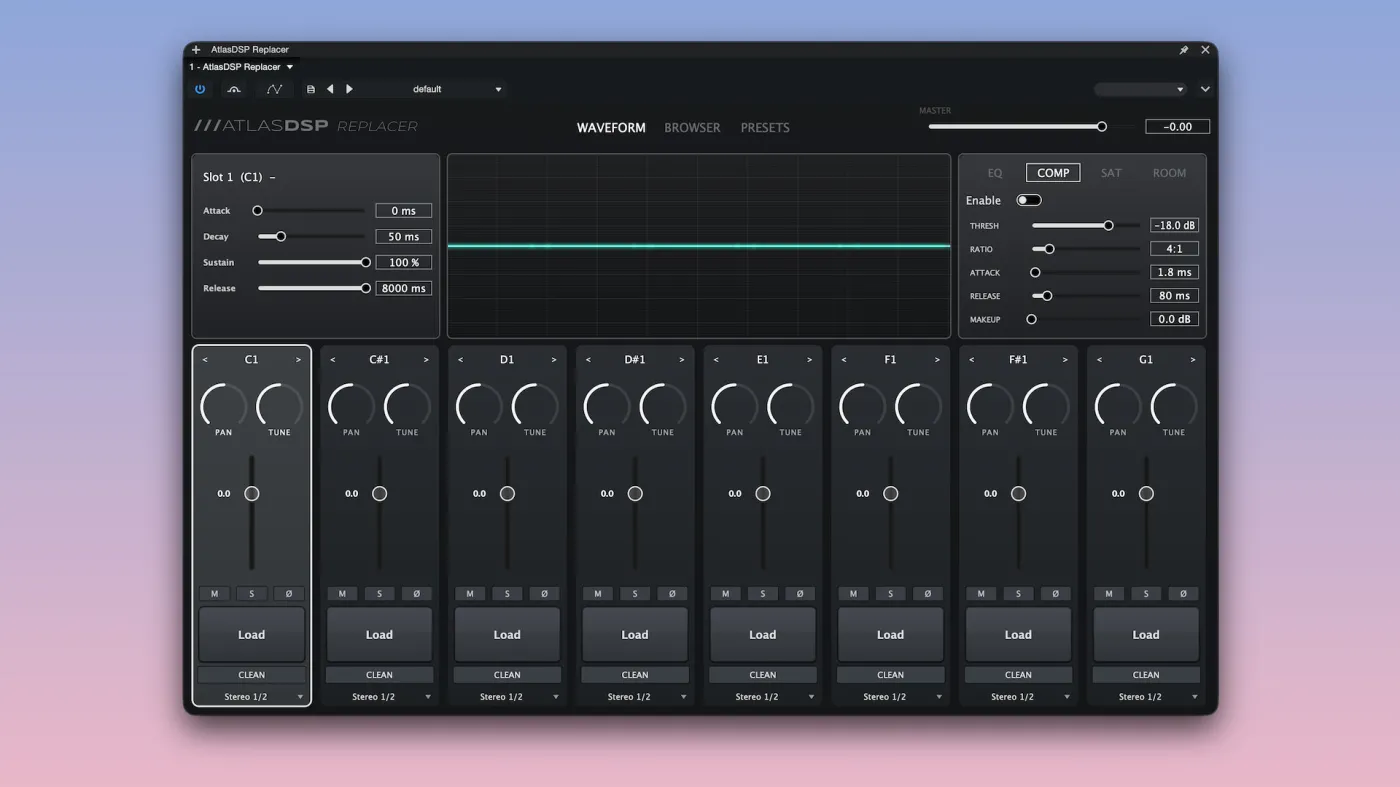Mute the E1 slot with its M button

(x=726, y=594)
